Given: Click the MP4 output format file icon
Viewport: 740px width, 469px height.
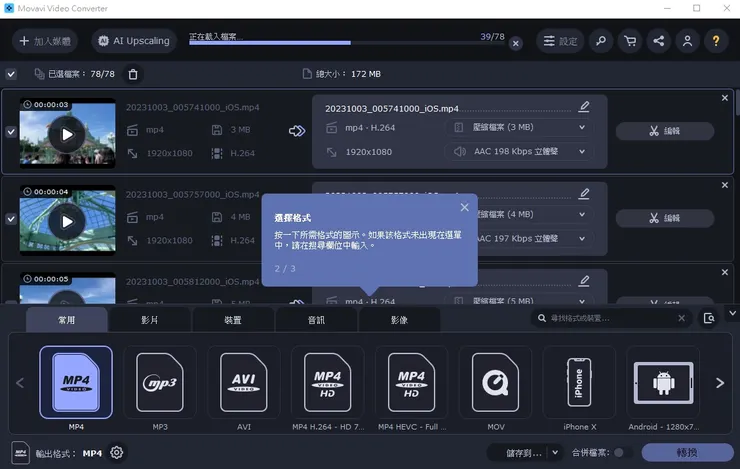Looking at the screenshot, I should 20,453.
